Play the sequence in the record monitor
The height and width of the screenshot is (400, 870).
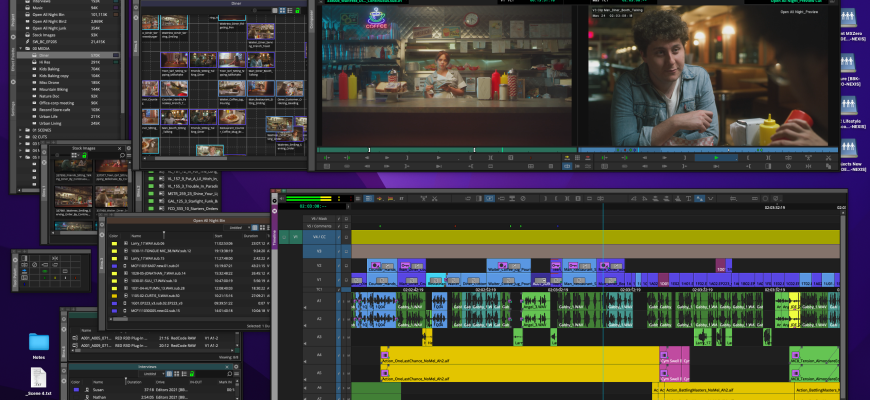click(716, 158)
